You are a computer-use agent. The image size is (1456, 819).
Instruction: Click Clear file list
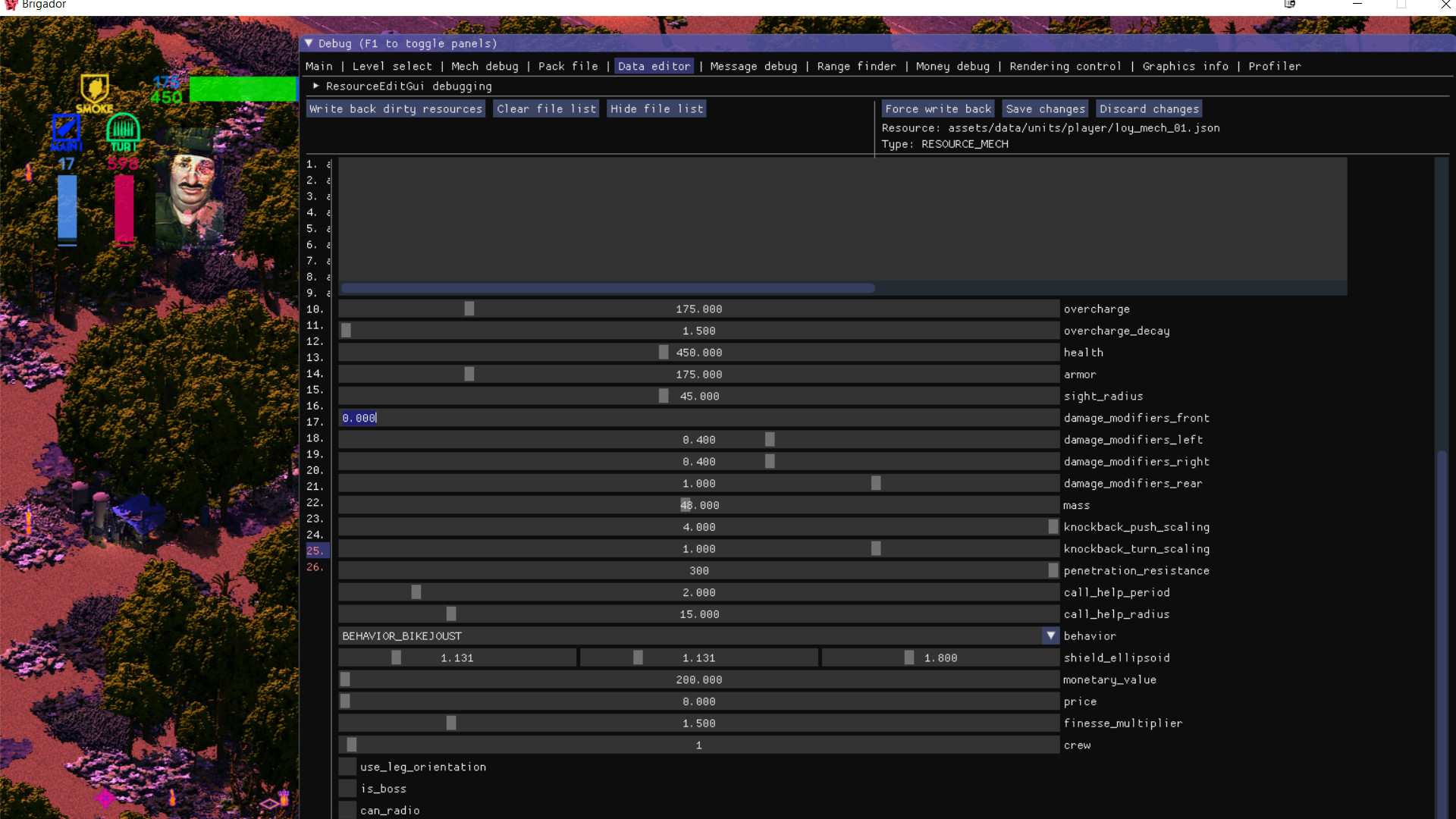[545, 108]
